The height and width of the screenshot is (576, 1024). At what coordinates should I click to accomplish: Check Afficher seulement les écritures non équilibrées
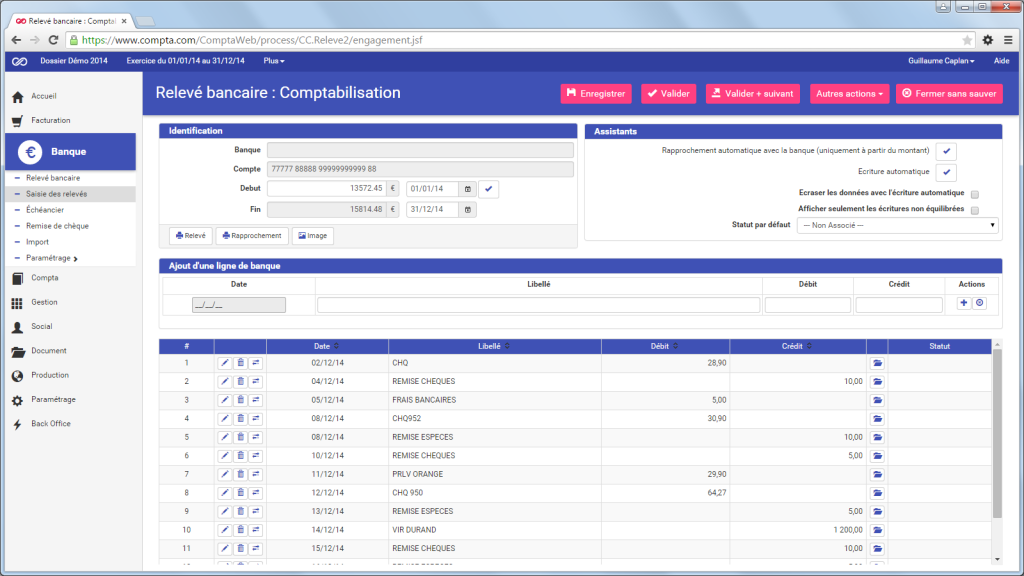[974, 210]
